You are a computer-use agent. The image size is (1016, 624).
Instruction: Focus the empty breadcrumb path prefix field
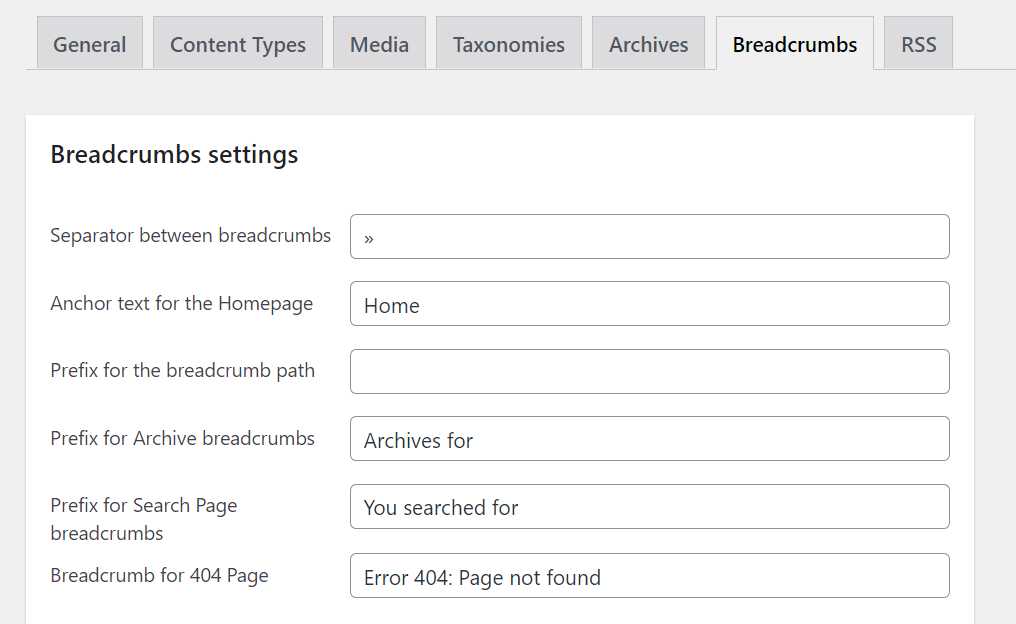coord(649,371)
